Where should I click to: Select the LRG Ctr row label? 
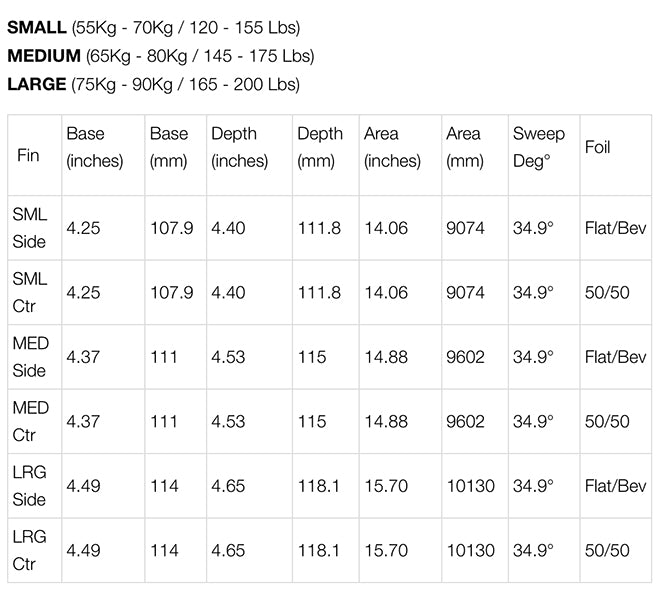[x=30, y=550]
